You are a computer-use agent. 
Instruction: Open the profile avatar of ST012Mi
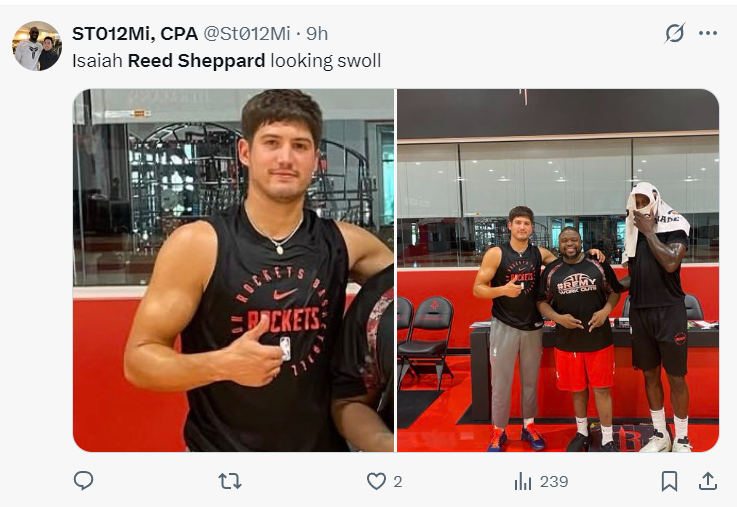click(x=37, y=46)
